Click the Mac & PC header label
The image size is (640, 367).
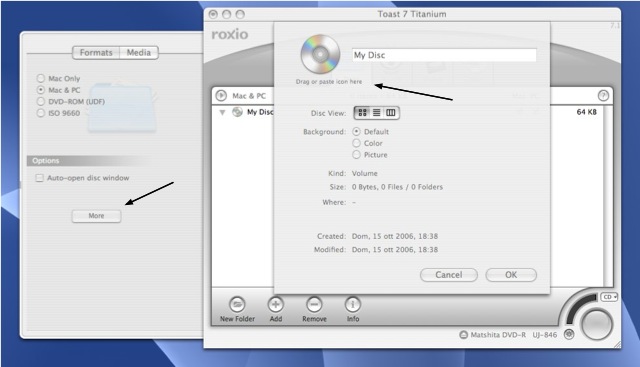(x=249, y=96)
